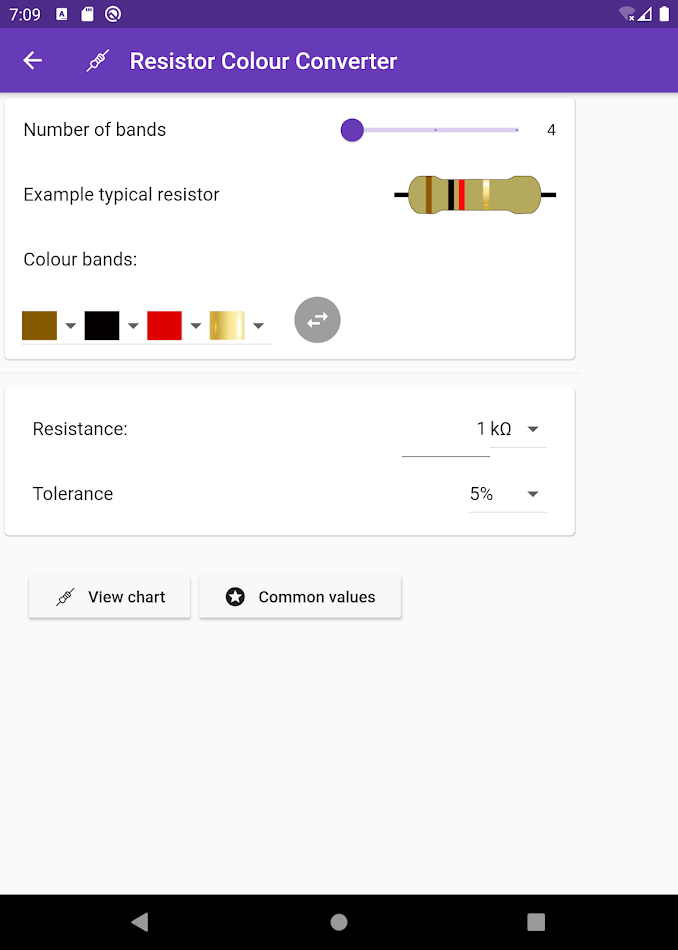Click the Number of bands slider handle
Screen dimensions: 678x950
point(352,130)
